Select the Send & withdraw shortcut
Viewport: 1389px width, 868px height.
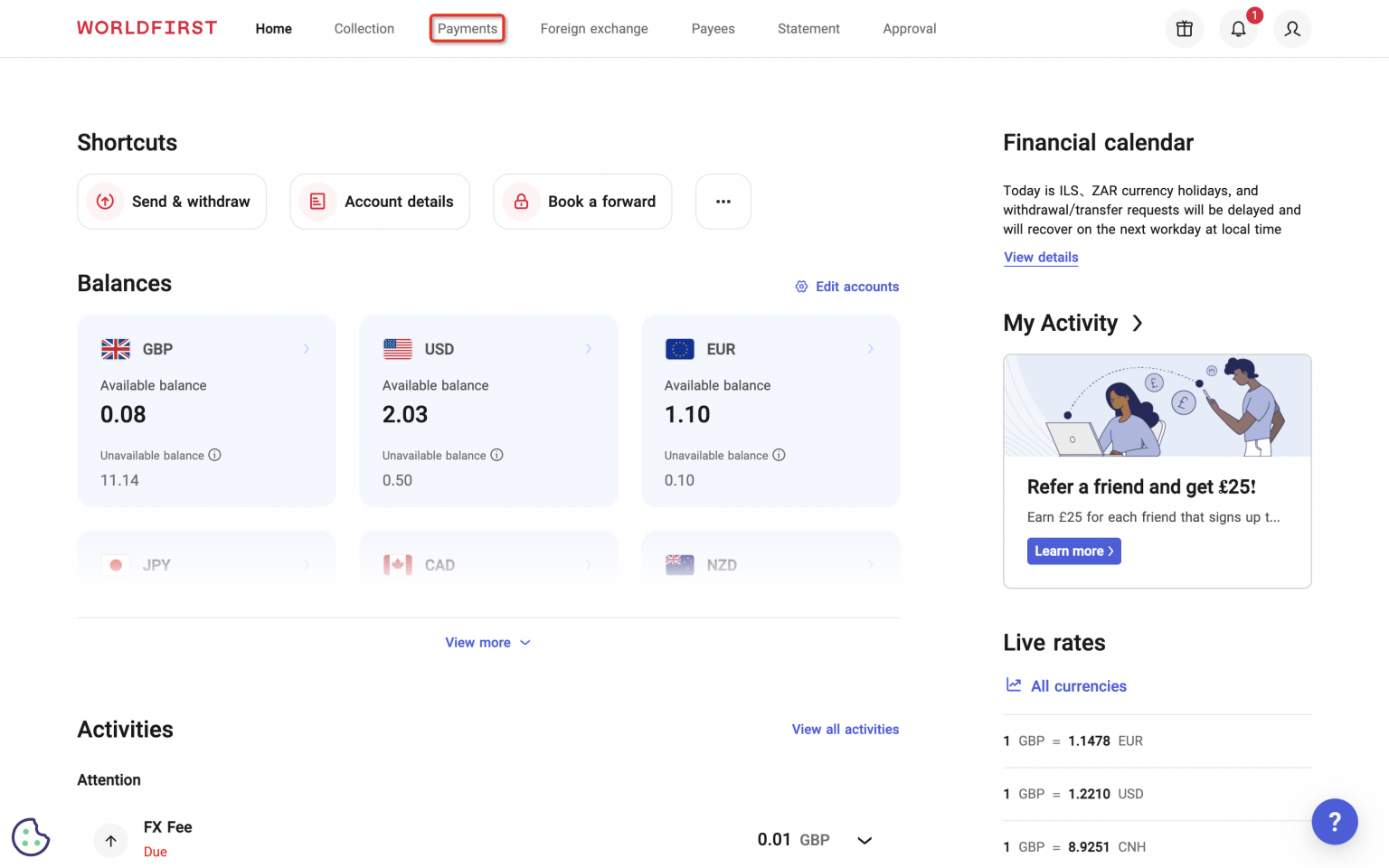tap(171, 201)
